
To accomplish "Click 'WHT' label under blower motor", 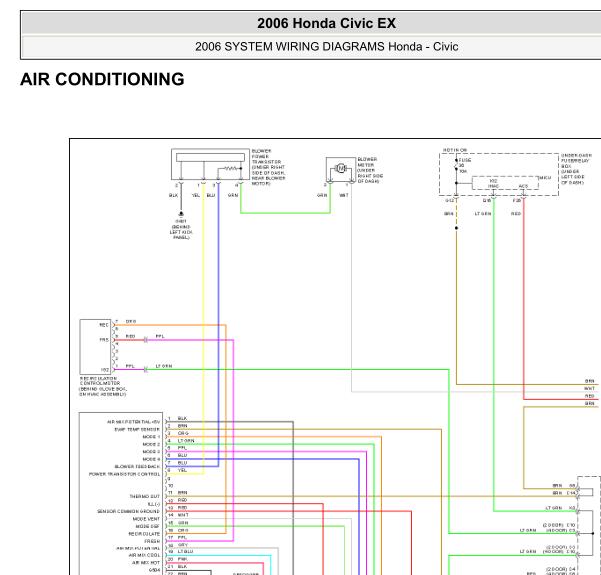I will [x=344, y=195].
